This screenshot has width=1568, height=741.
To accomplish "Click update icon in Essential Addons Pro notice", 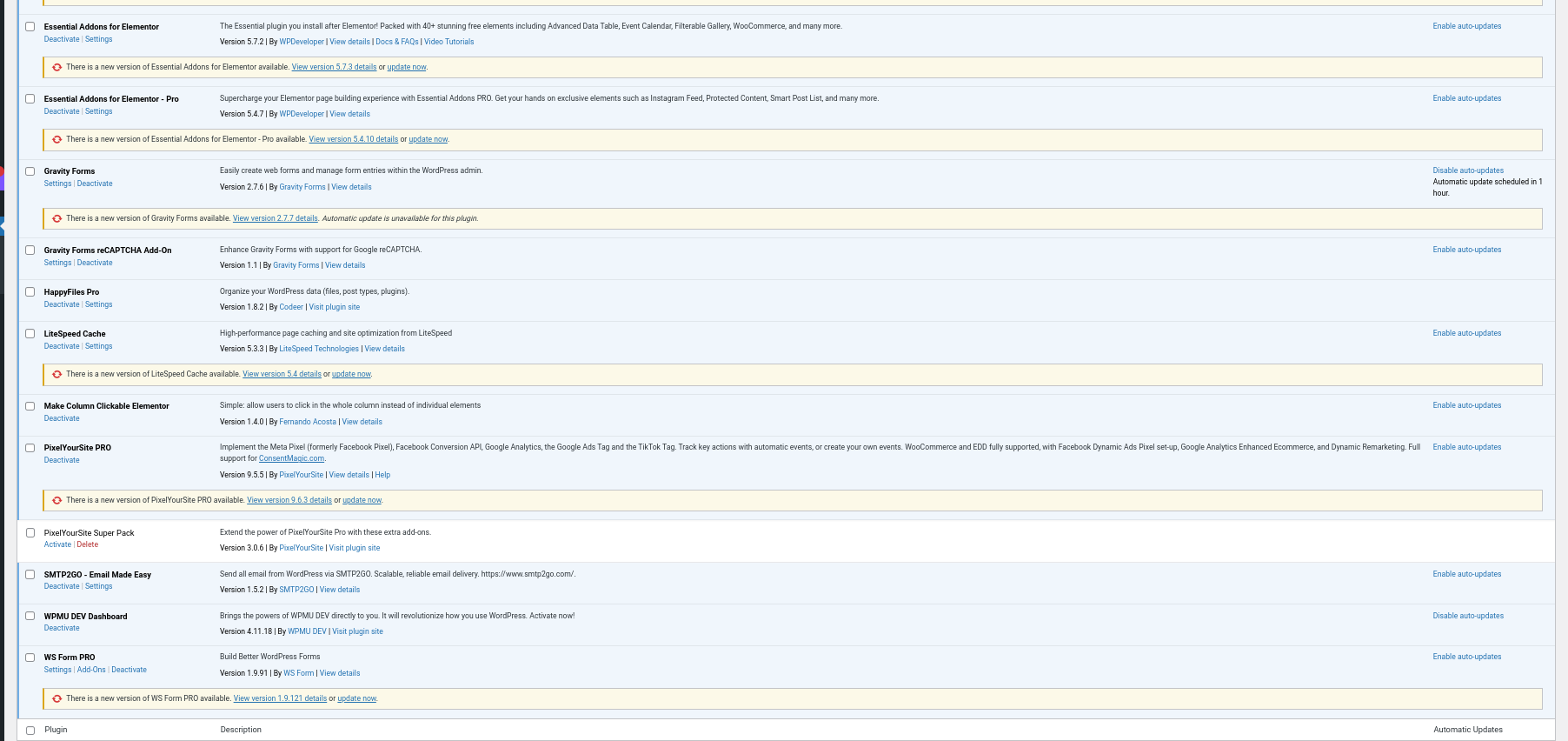I will point(57,139).
